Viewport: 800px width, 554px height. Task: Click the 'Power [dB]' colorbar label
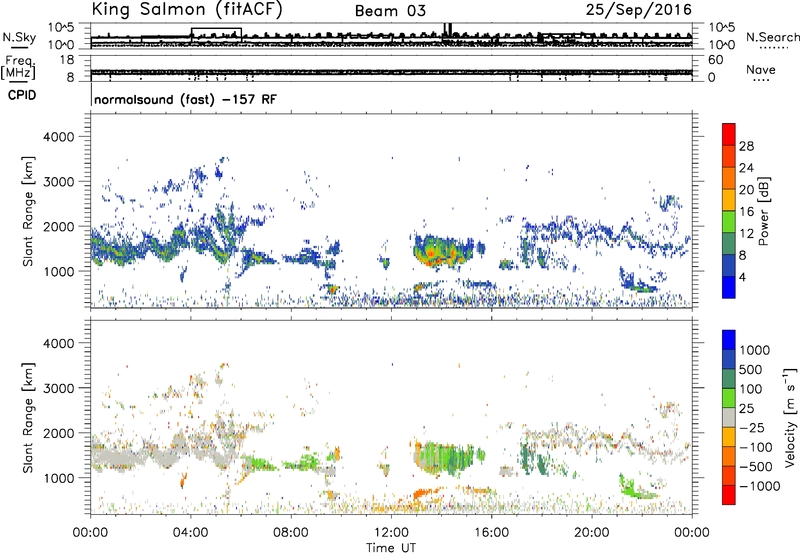(763, 211)
